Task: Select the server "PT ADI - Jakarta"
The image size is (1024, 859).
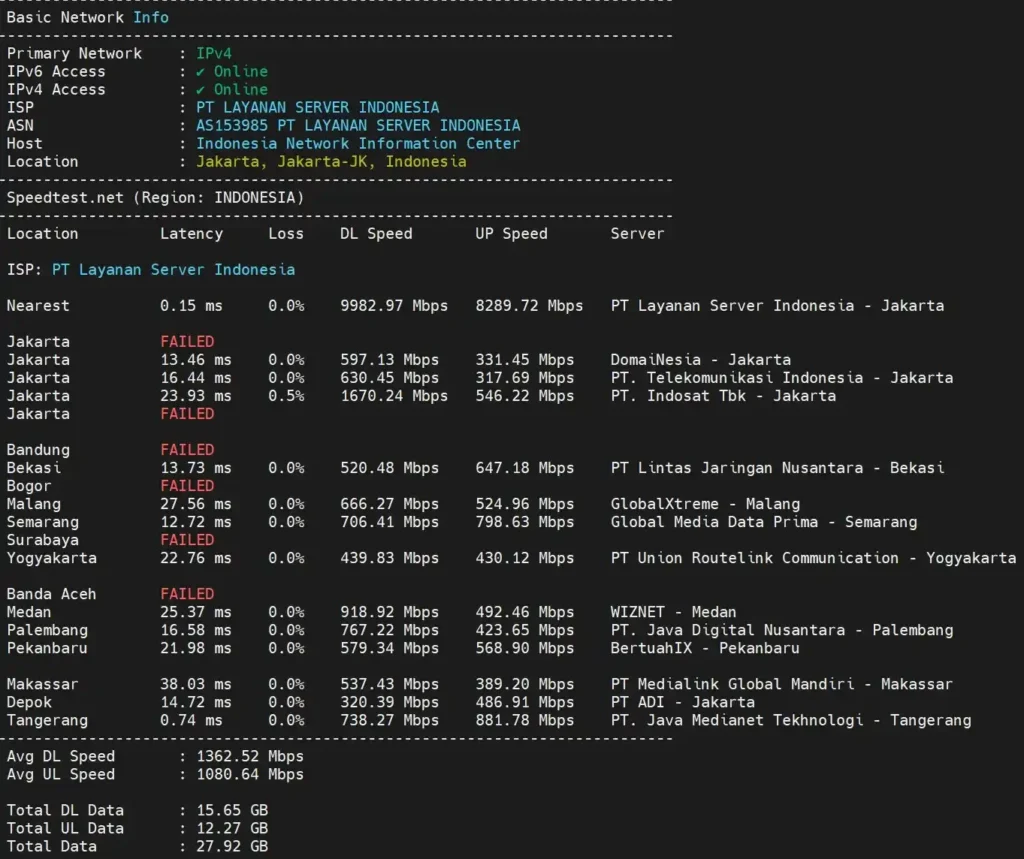Action: click(683, 703)
